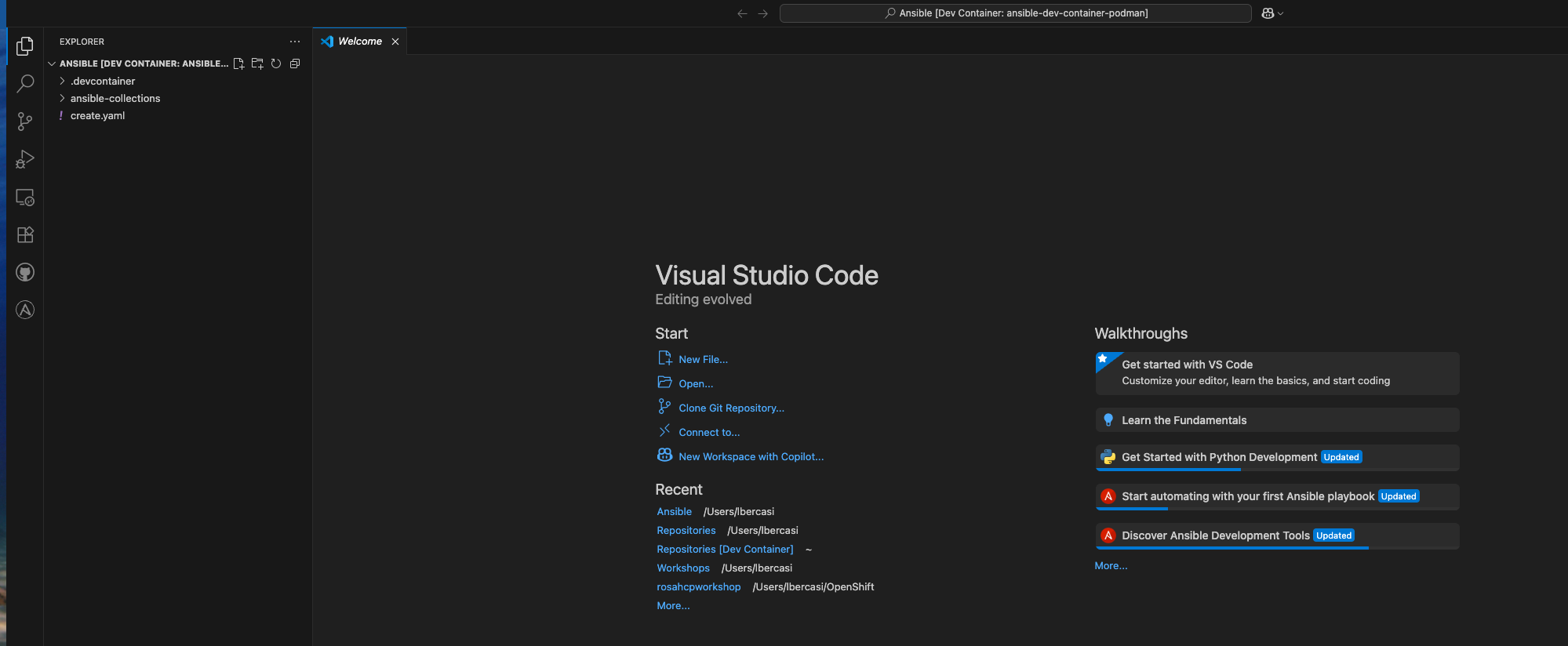Open the recent Ansible folder
Screen dimensions: 1568x646
coord(674,511)
